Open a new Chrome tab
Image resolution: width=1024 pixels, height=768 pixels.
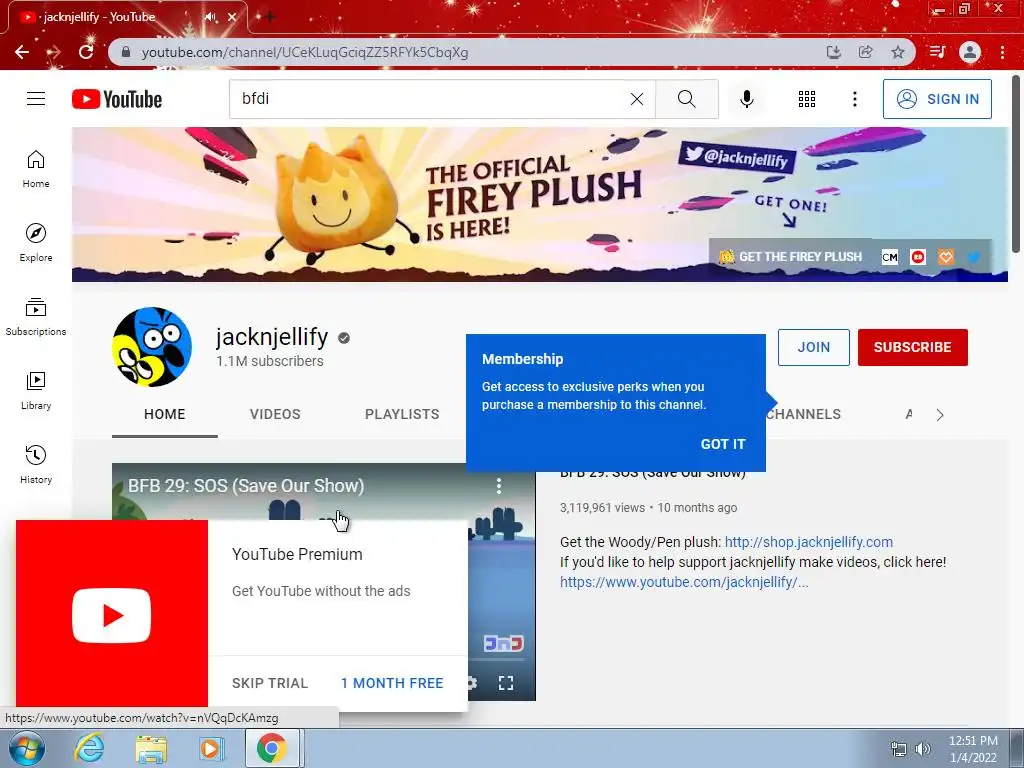point(269,17)
